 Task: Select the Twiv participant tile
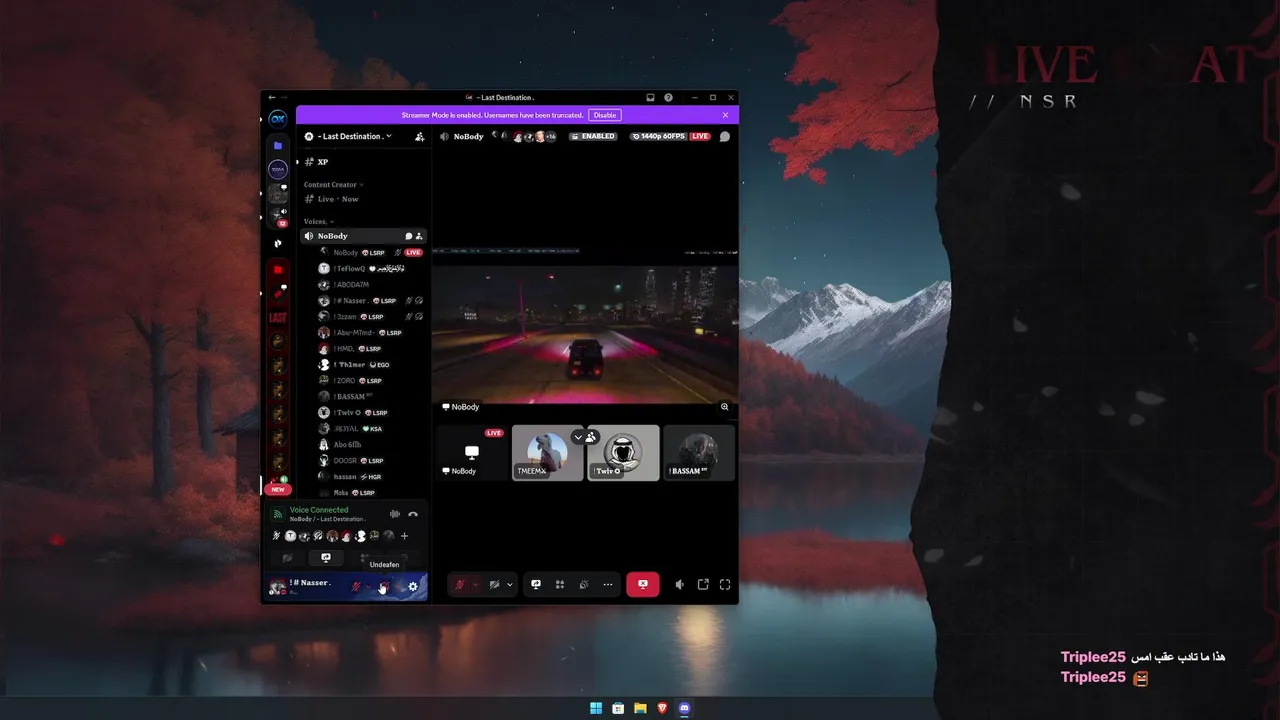pos(623,453)
